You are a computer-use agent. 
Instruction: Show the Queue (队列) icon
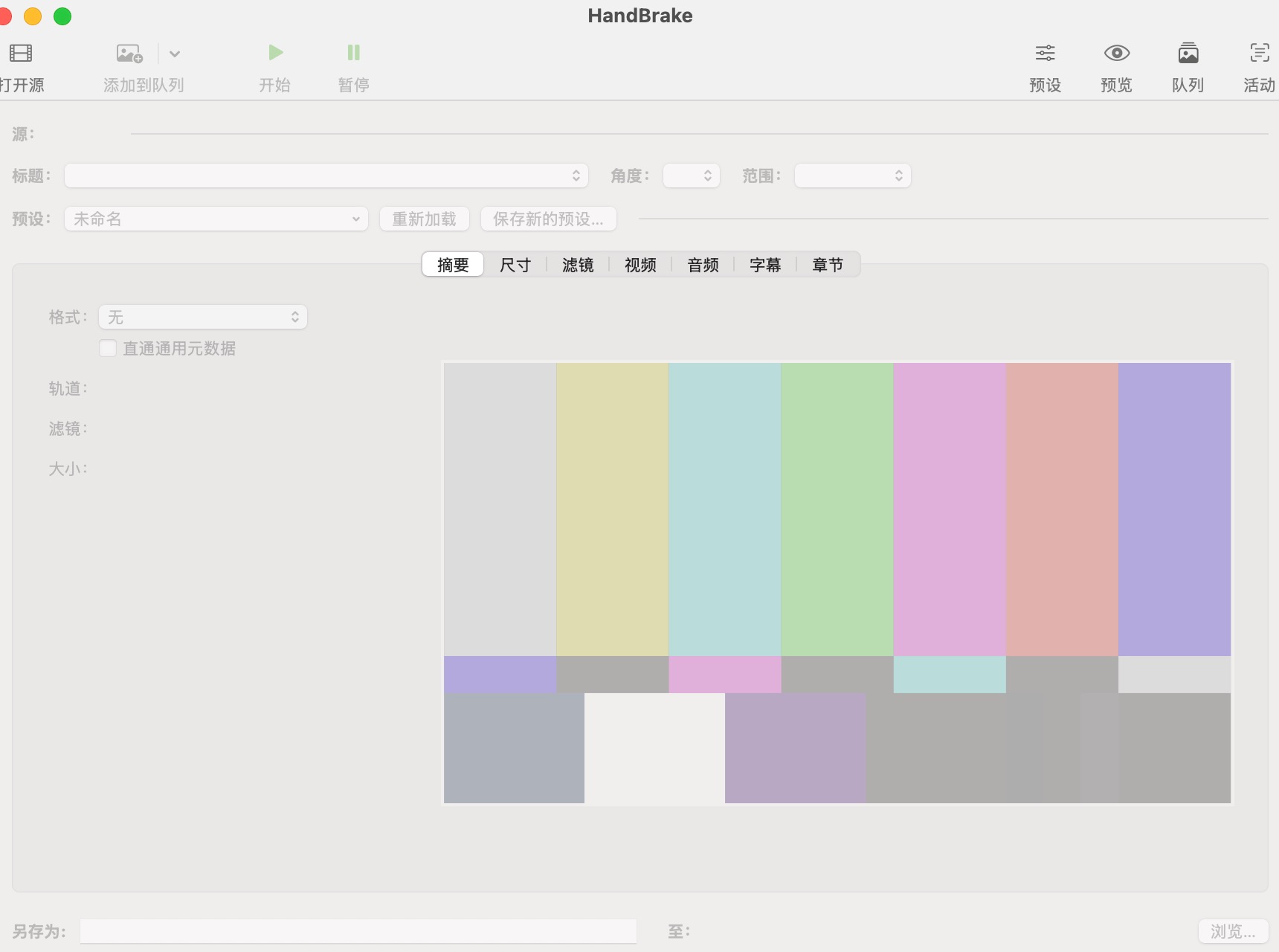click(x=1188, y=53)
